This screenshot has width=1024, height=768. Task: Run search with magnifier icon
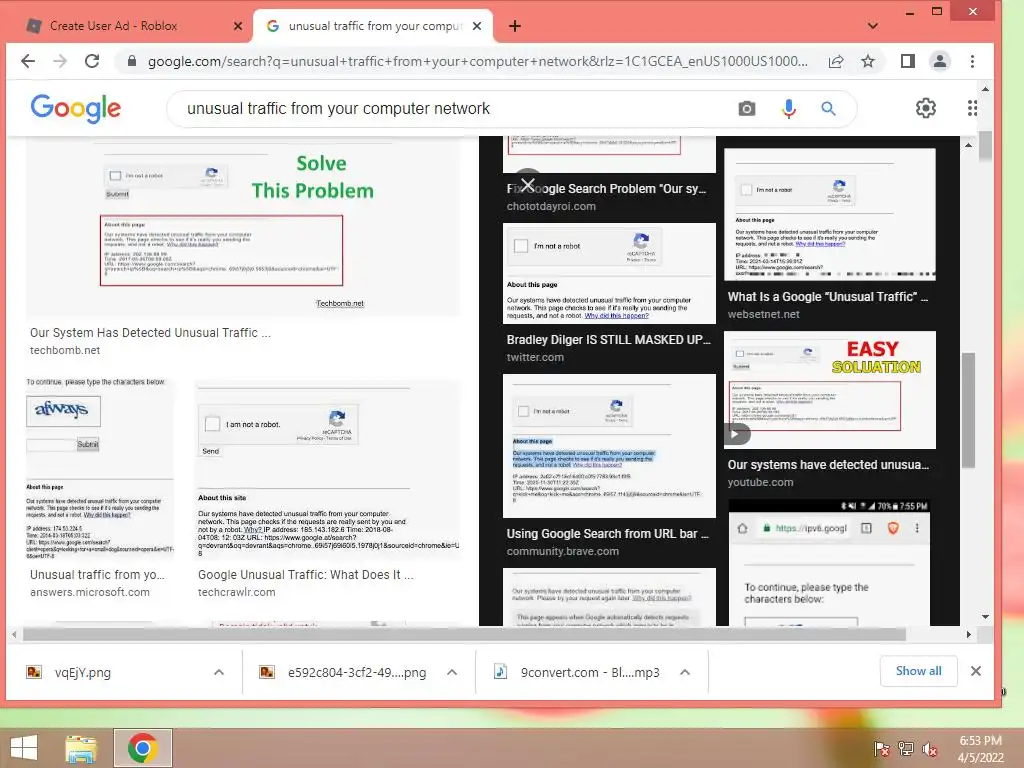click(828, 108)
